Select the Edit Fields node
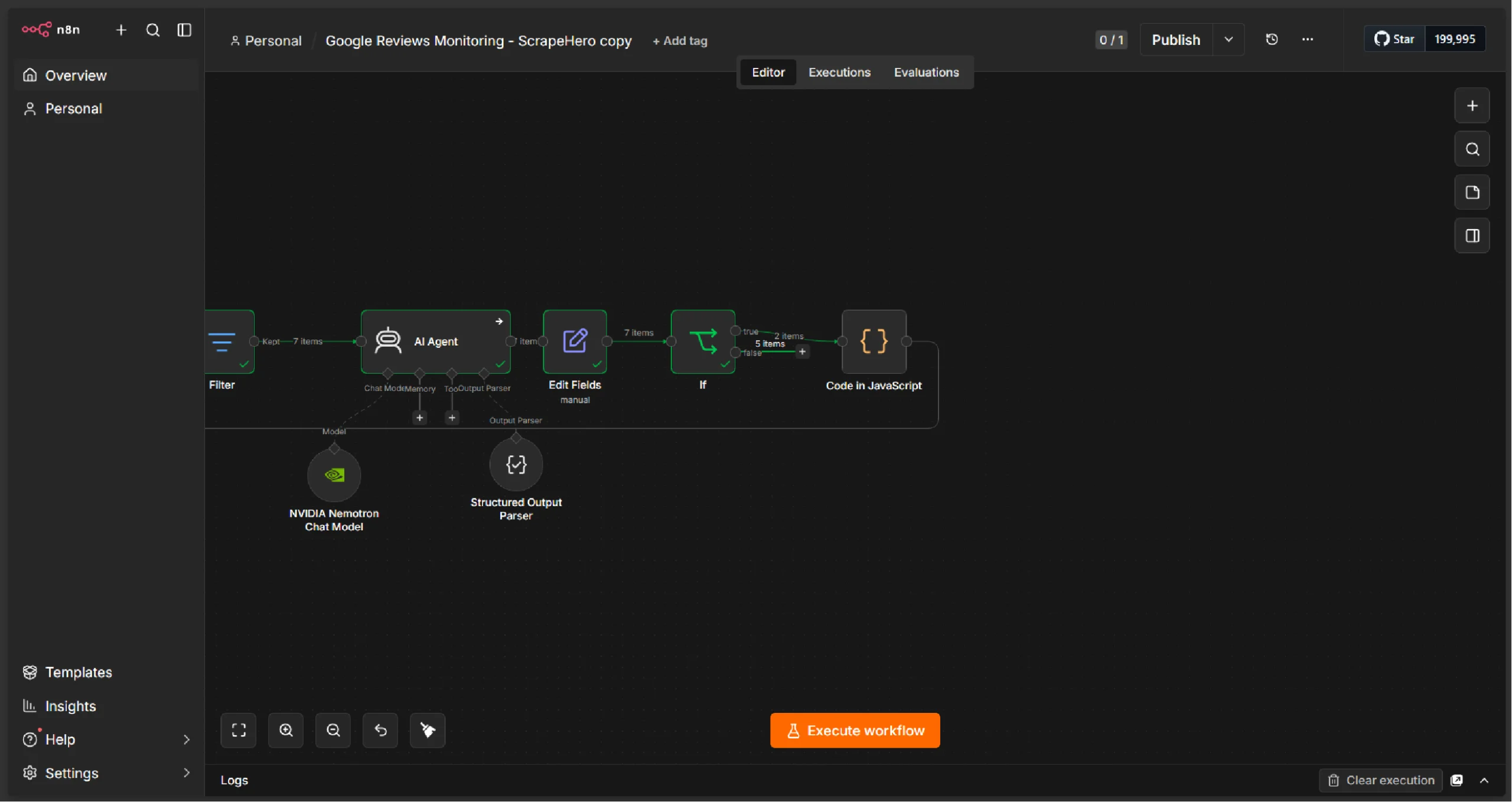 [x=575, y=342]
